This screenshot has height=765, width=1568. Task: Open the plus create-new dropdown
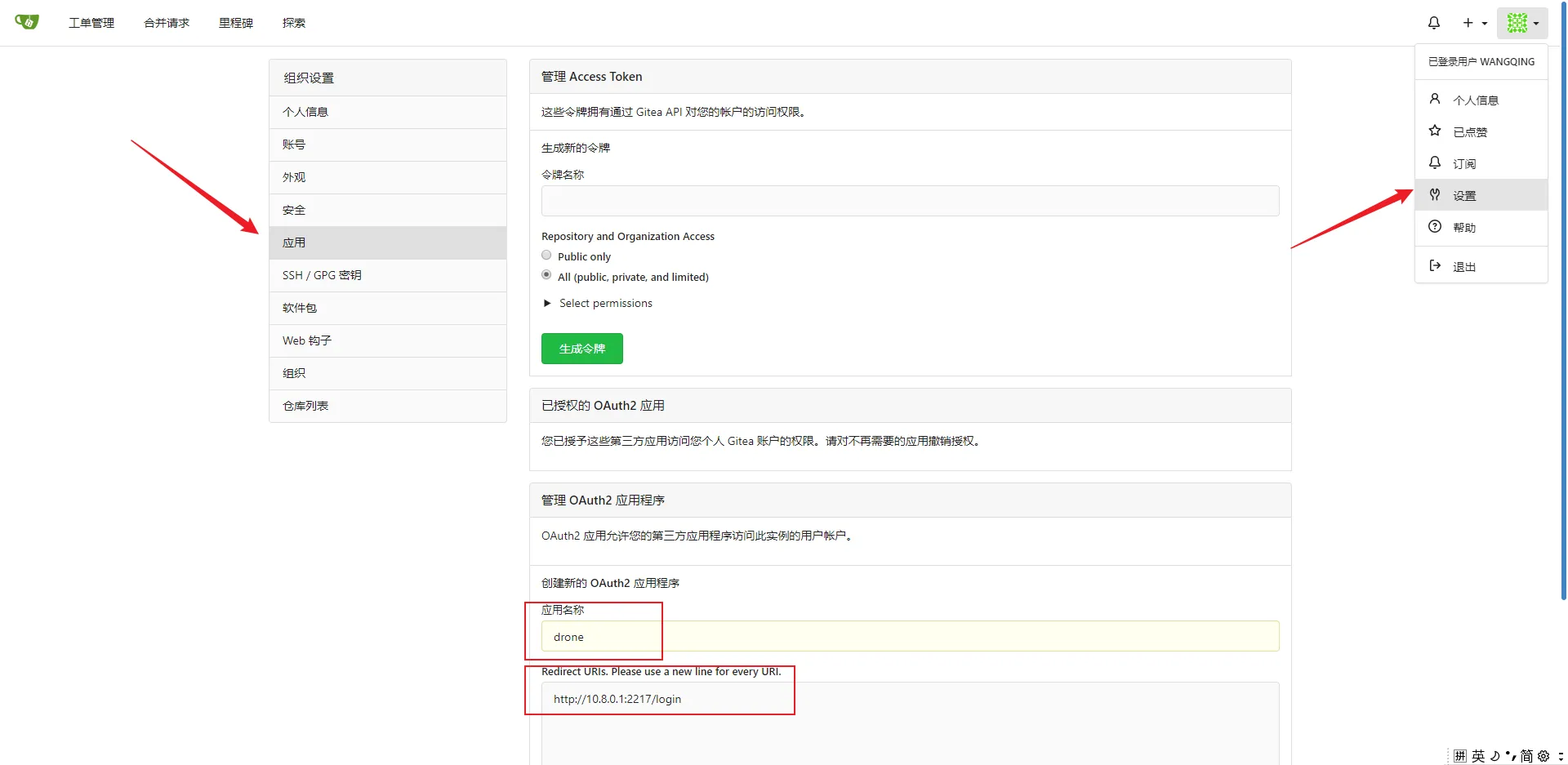click(x=1474, y=23)
